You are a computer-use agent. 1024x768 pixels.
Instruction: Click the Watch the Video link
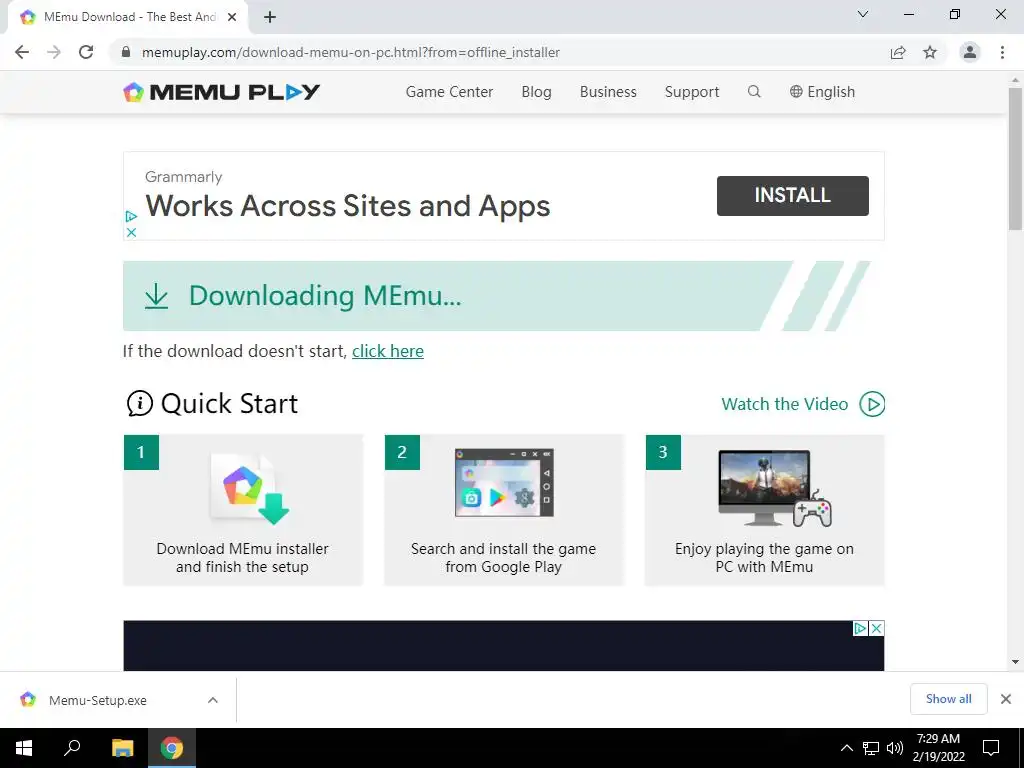(x=784, y=404)
